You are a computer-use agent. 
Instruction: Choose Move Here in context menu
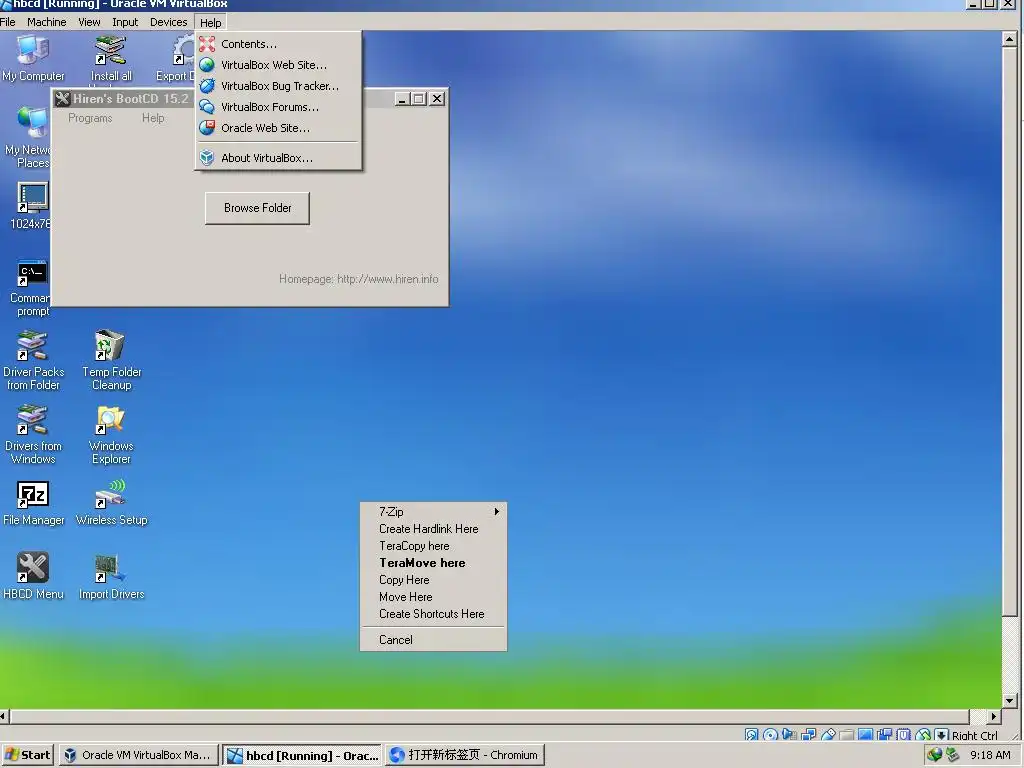[433, 596]
